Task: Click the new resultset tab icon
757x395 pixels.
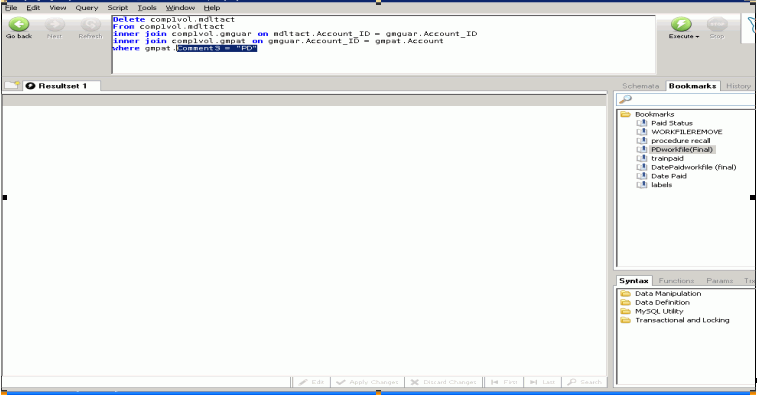Action: point(12,85)
